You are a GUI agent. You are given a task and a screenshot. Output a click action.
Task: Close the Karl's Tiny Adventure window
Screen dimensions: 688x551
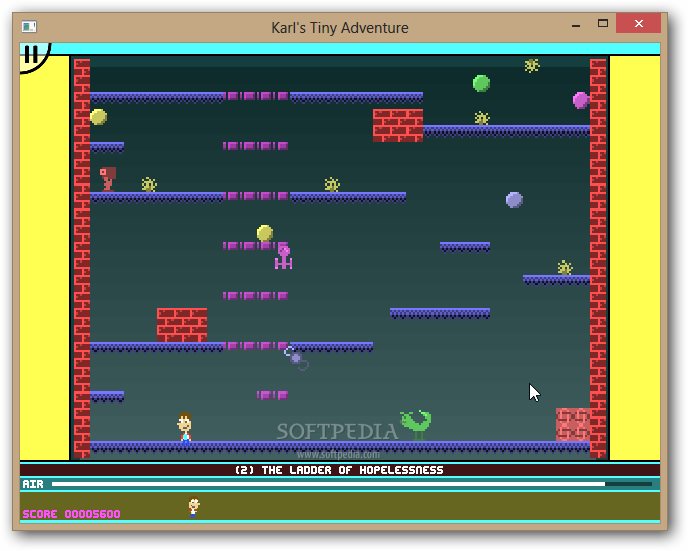(x=638, y=23)
